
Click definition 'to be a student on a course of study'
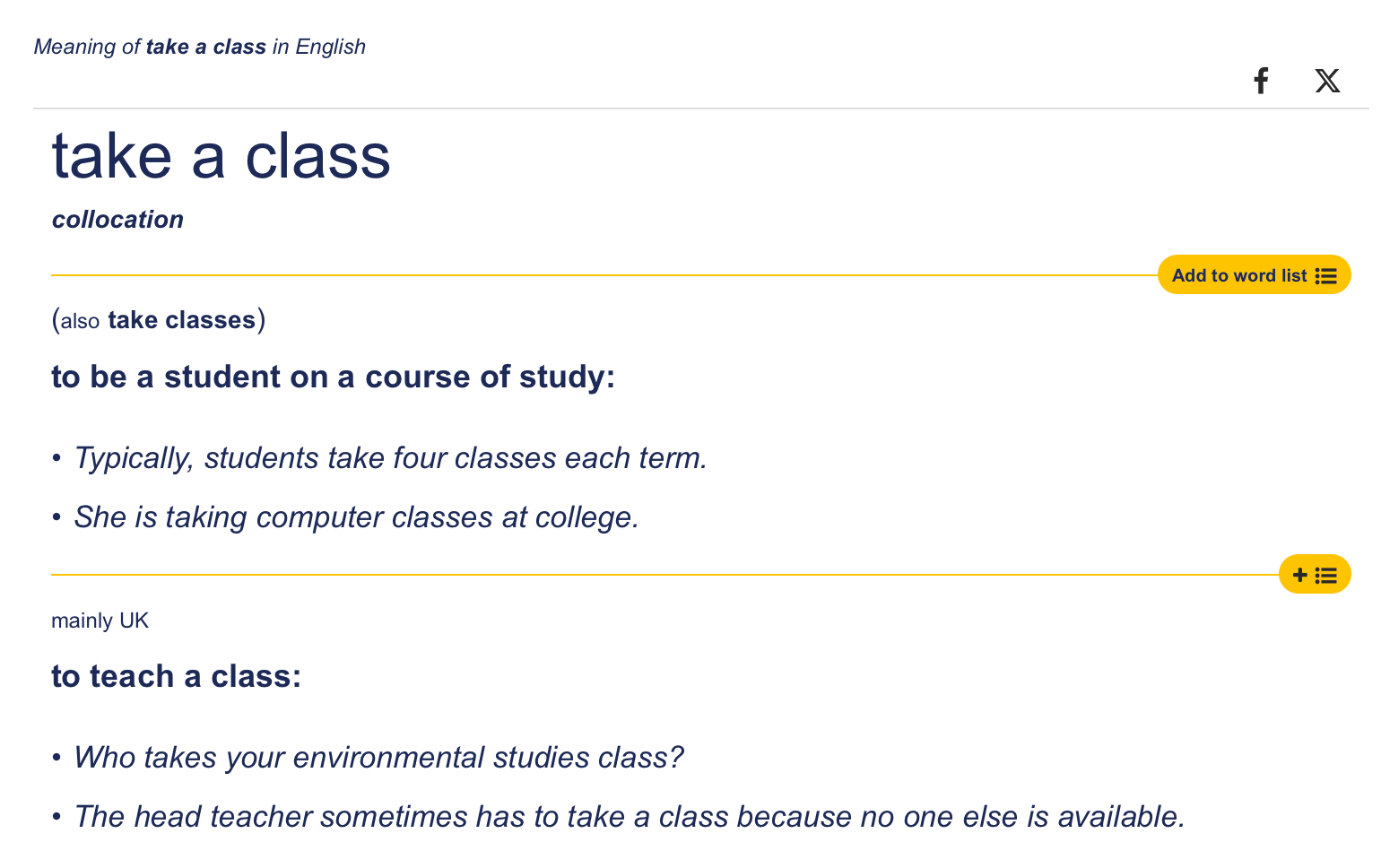point(333,377)
